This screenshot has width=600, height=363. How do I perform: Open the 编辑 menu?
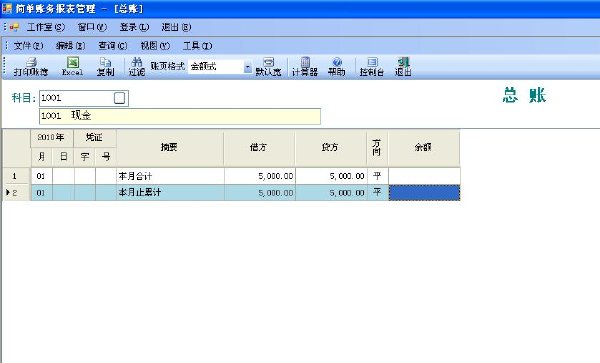pos(70,46)
